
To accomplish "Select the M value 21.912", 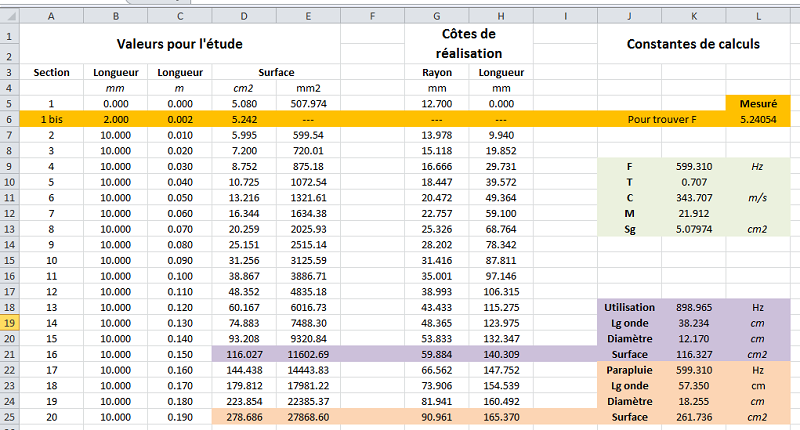I will pyautogui.click(x=694, y=213).
